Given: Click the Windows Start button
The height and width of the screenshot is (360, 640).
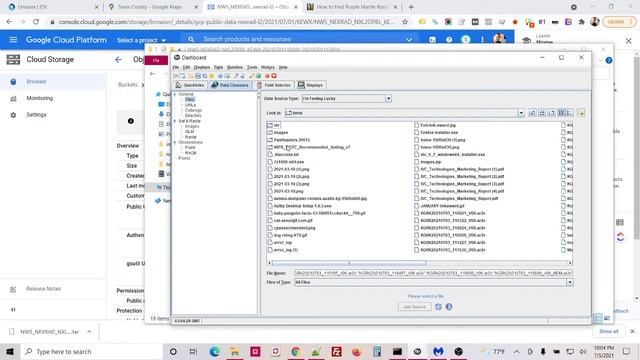Looking at the screenshot, I should click(10, 351).
